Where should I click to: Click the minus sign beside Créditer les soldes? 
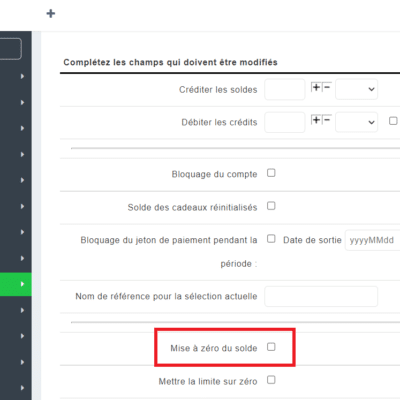(x=327, y=87)
